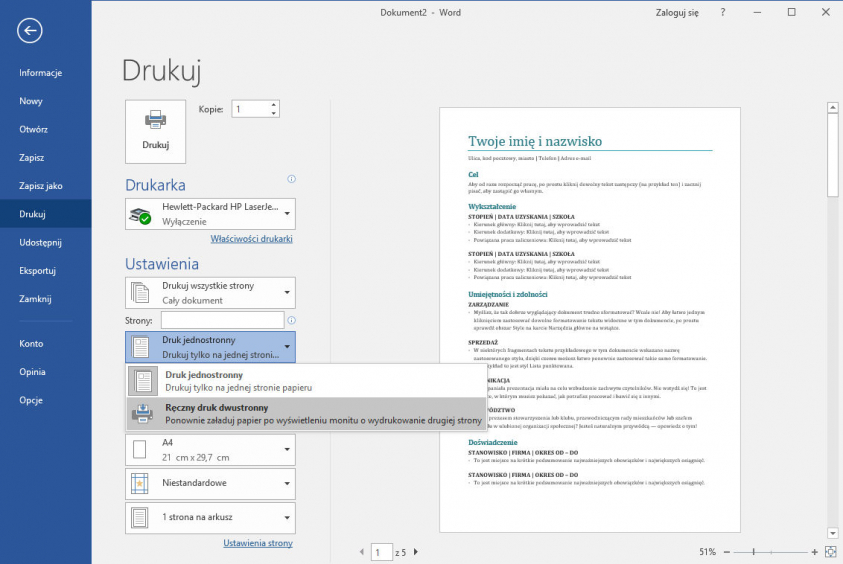Increase the Kopie count with up arrow
The image size is (843, 564).
[274, 104]
